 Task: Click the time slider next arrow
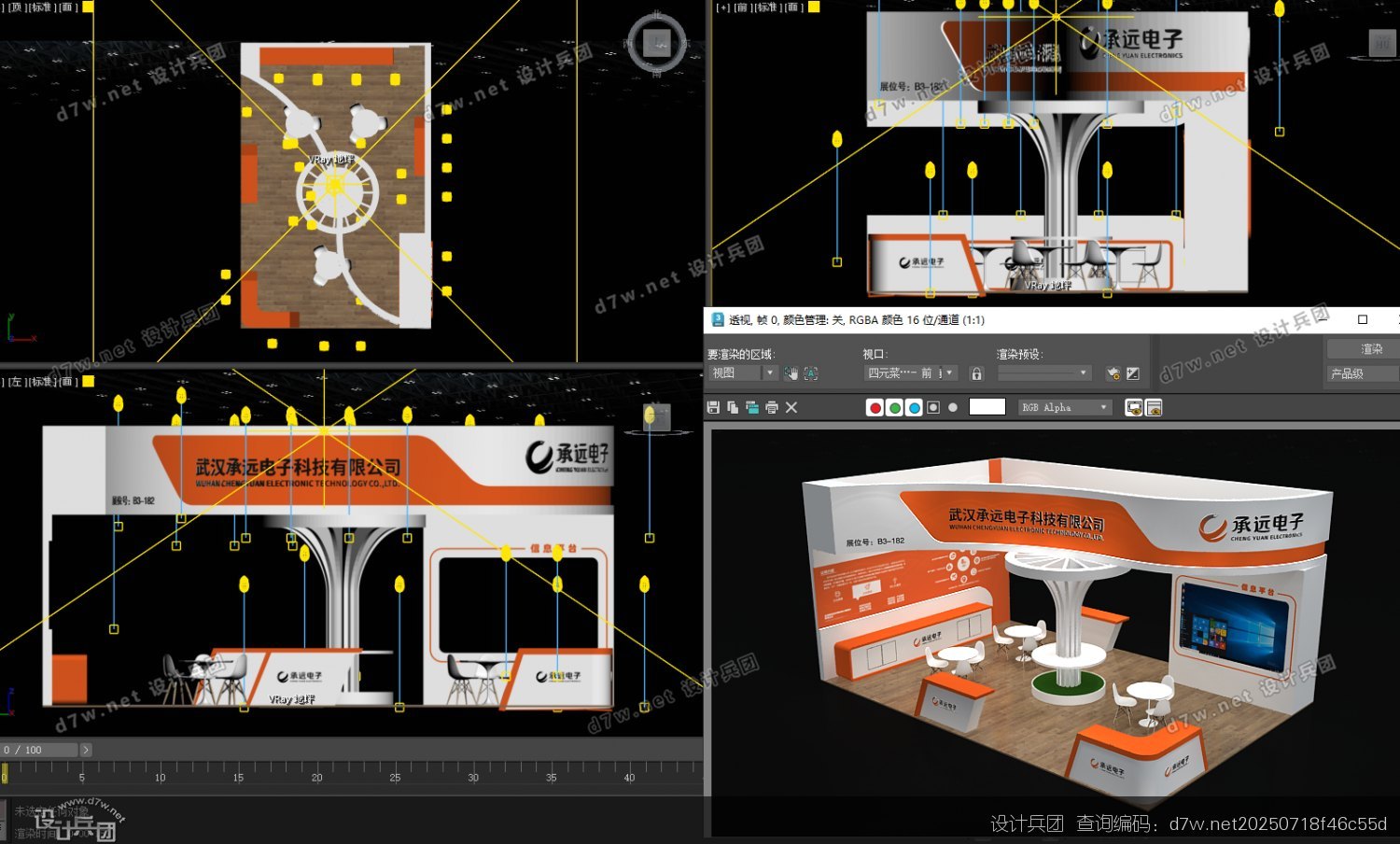point(86,750)
